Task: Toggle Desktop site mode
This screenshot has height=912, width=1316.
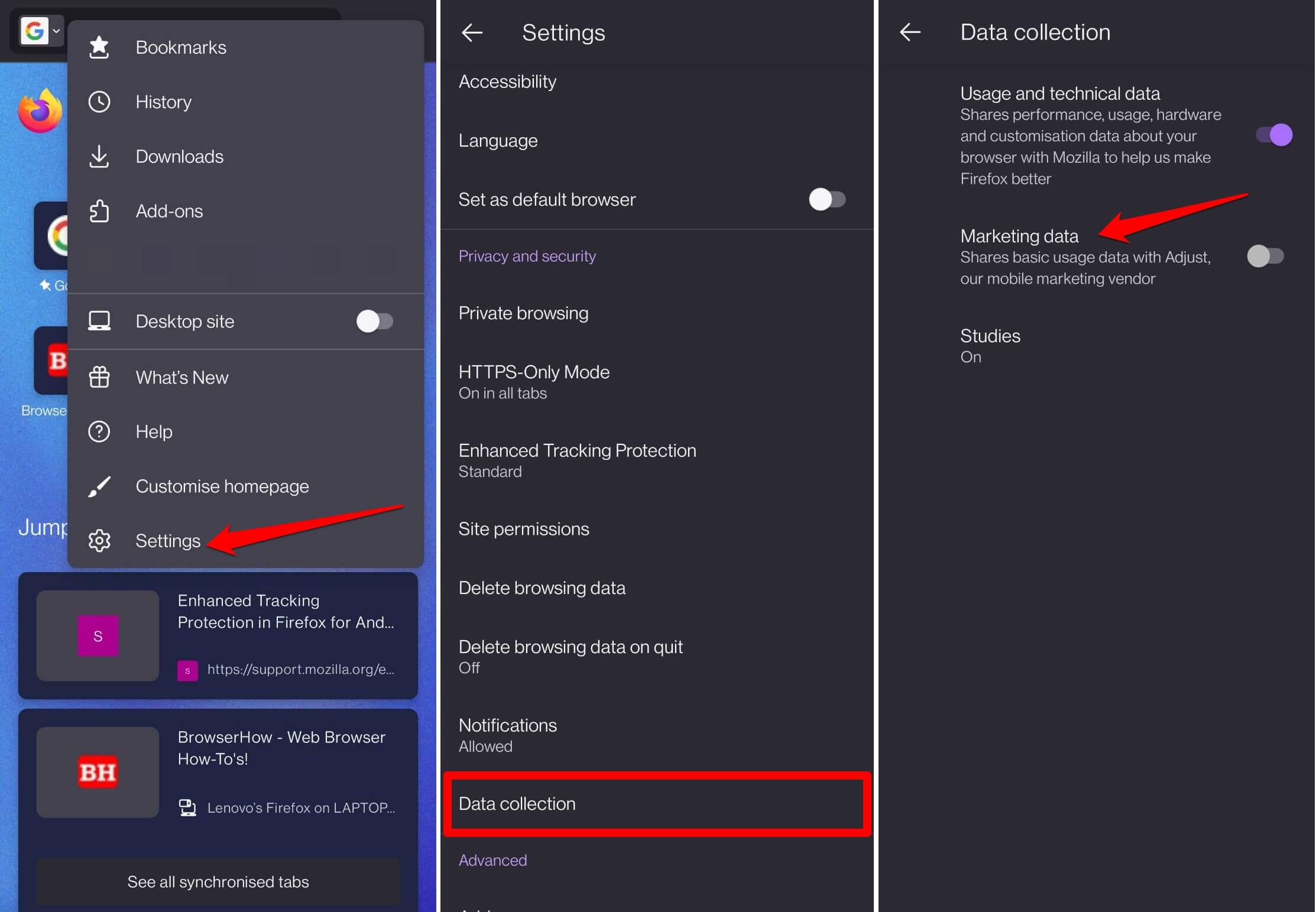Action: coord(376,321)
